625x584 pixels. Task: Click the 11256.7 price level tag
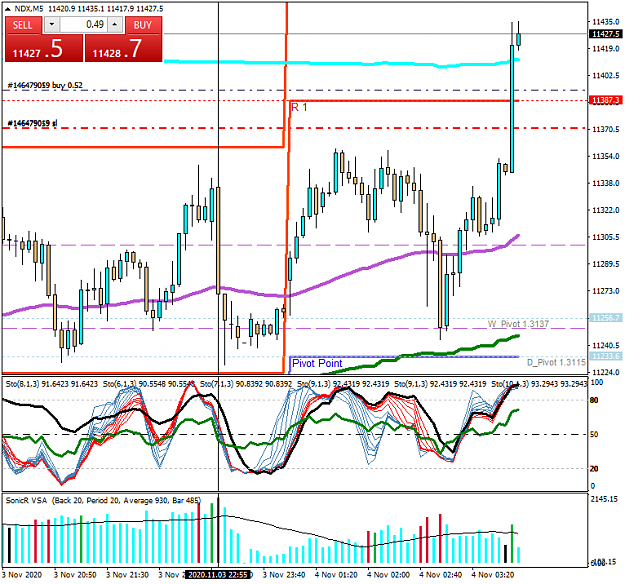click(x=605, y=318)
